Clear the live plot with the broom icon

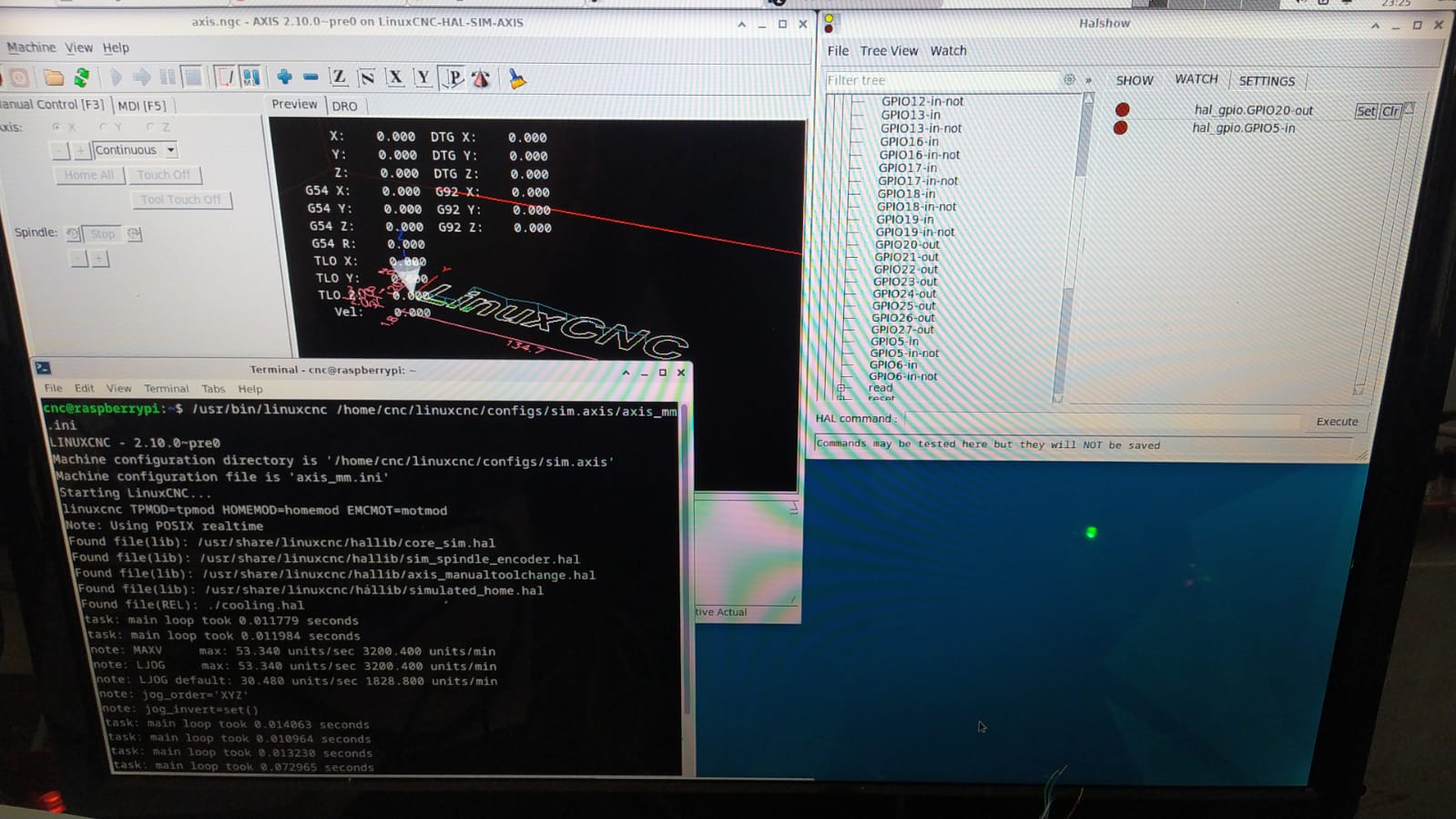tap(516, 79)
